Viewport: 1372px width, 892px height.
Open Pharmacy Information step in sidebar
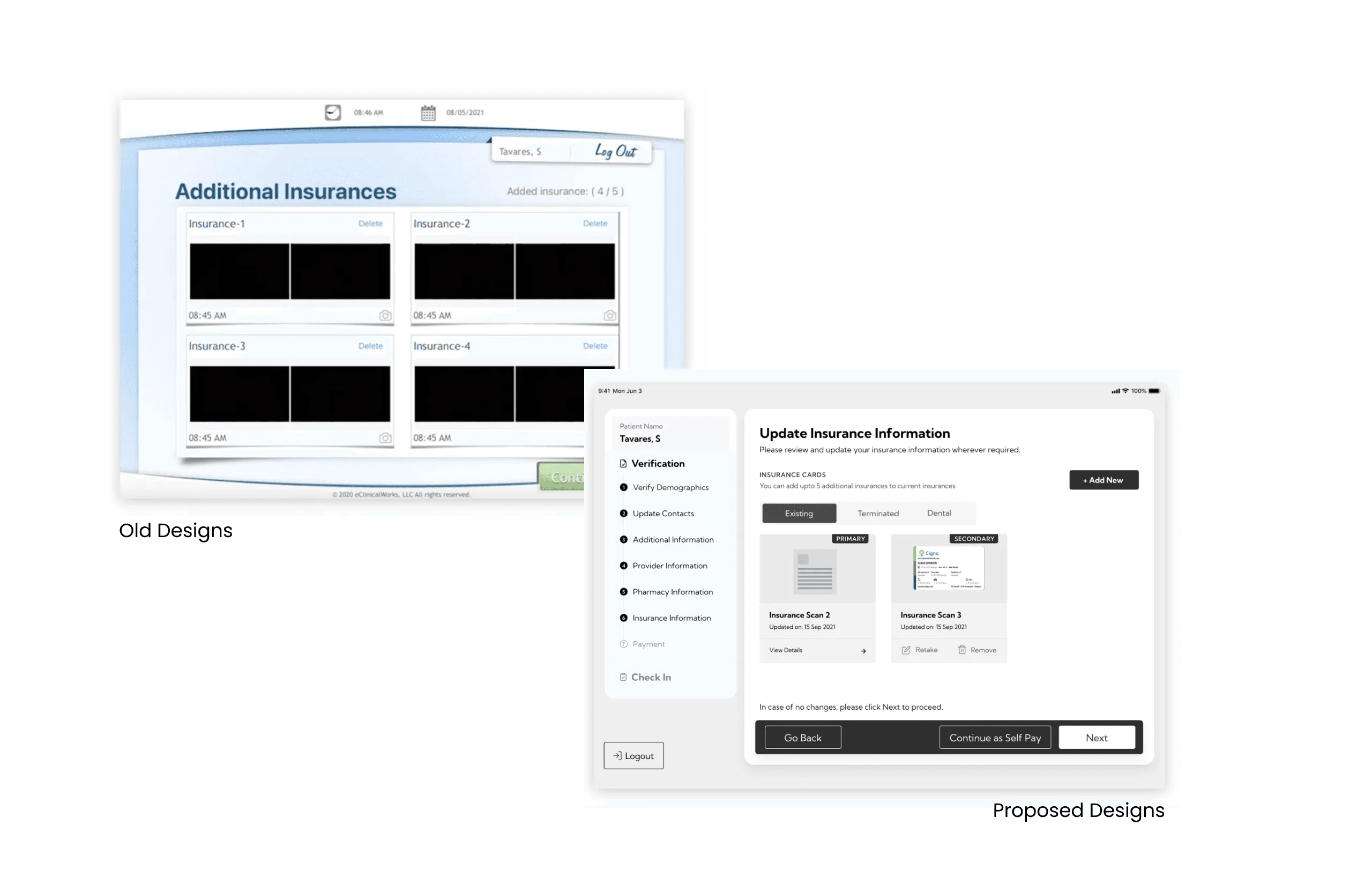[x=673, y=592]
